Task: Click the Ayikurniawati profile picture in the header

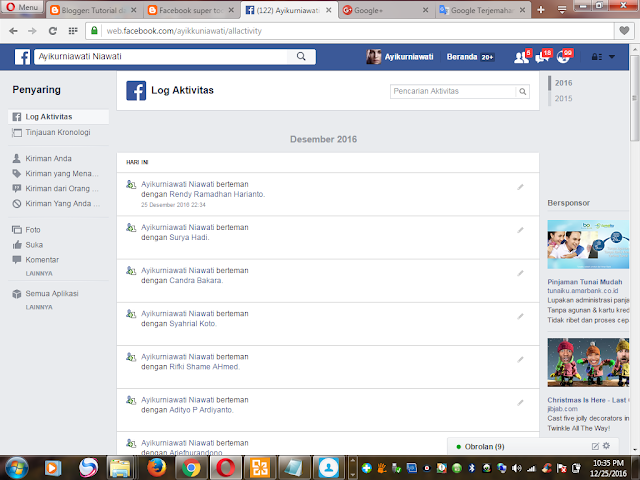Action: 373,57
